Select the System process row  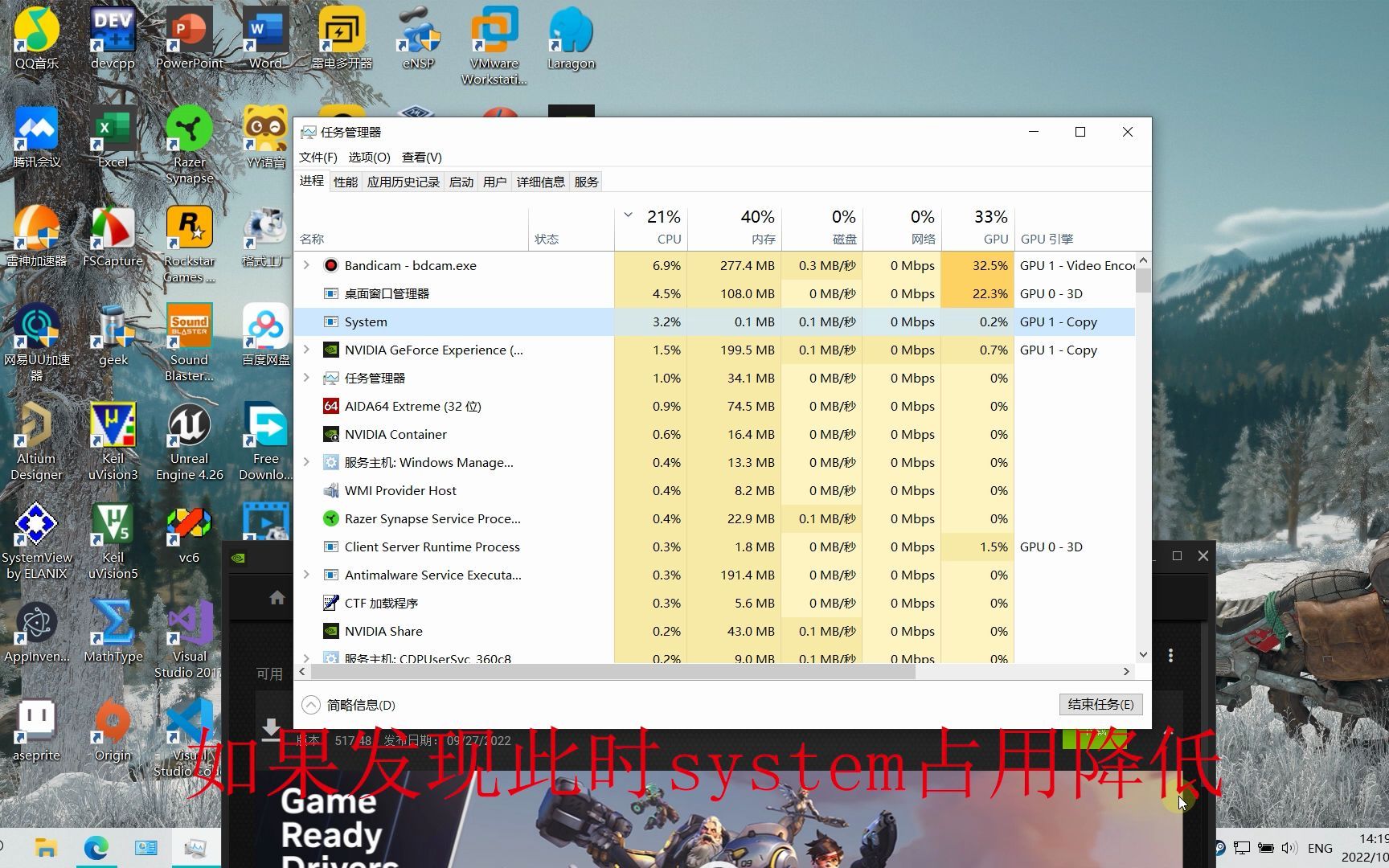click(x=715, y=321)
